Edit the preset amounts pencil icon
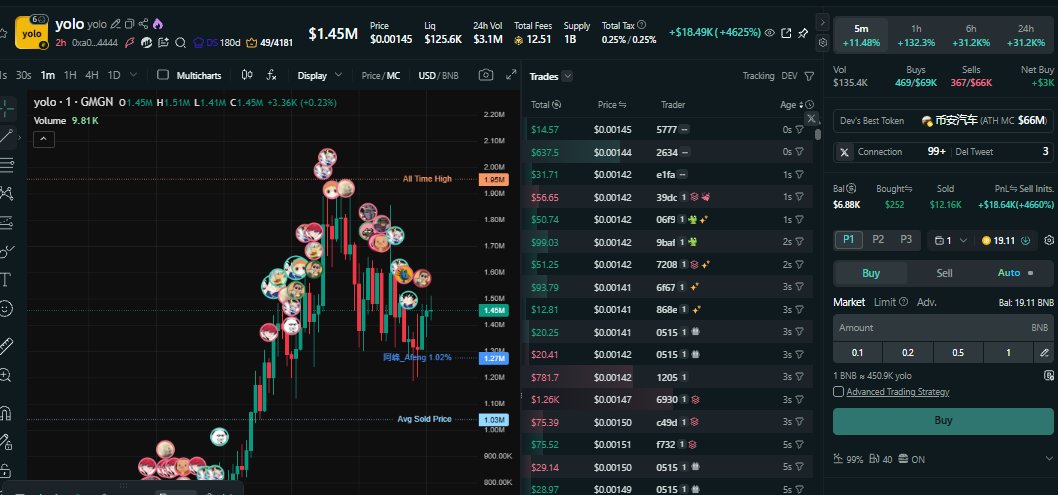 coord(1045,352)
